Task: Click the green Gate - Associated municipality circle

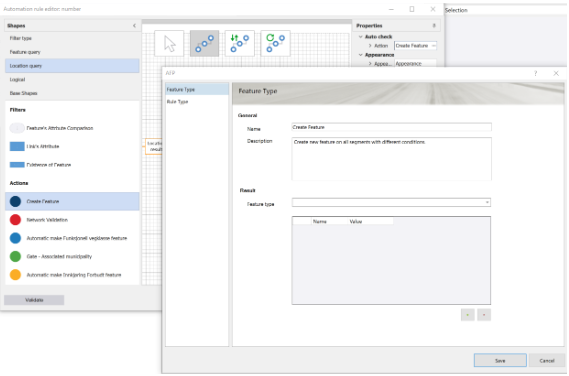Action: pos(15,257)
